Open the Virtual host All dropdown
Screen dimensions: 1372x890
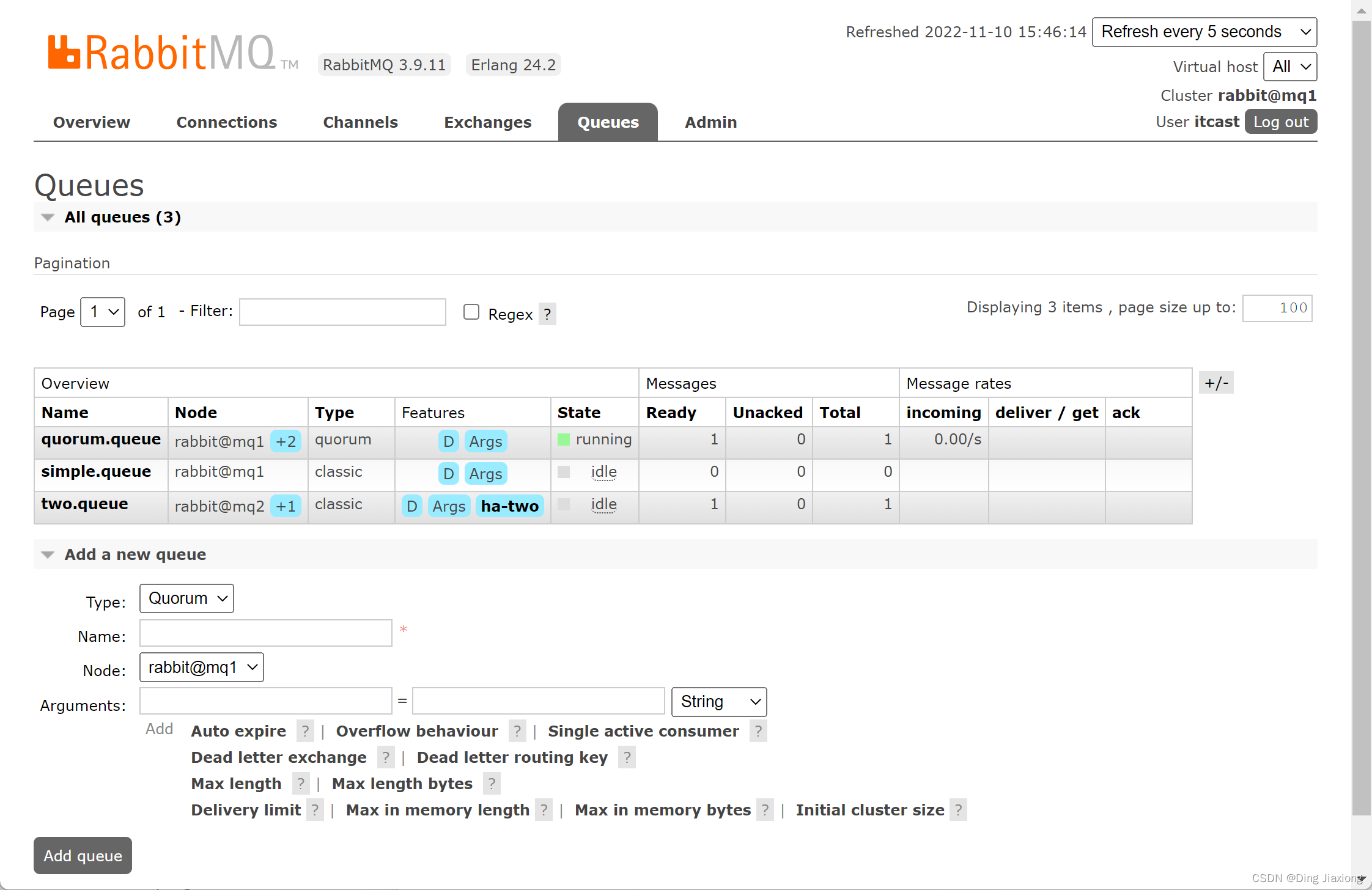pos(1290,67)
